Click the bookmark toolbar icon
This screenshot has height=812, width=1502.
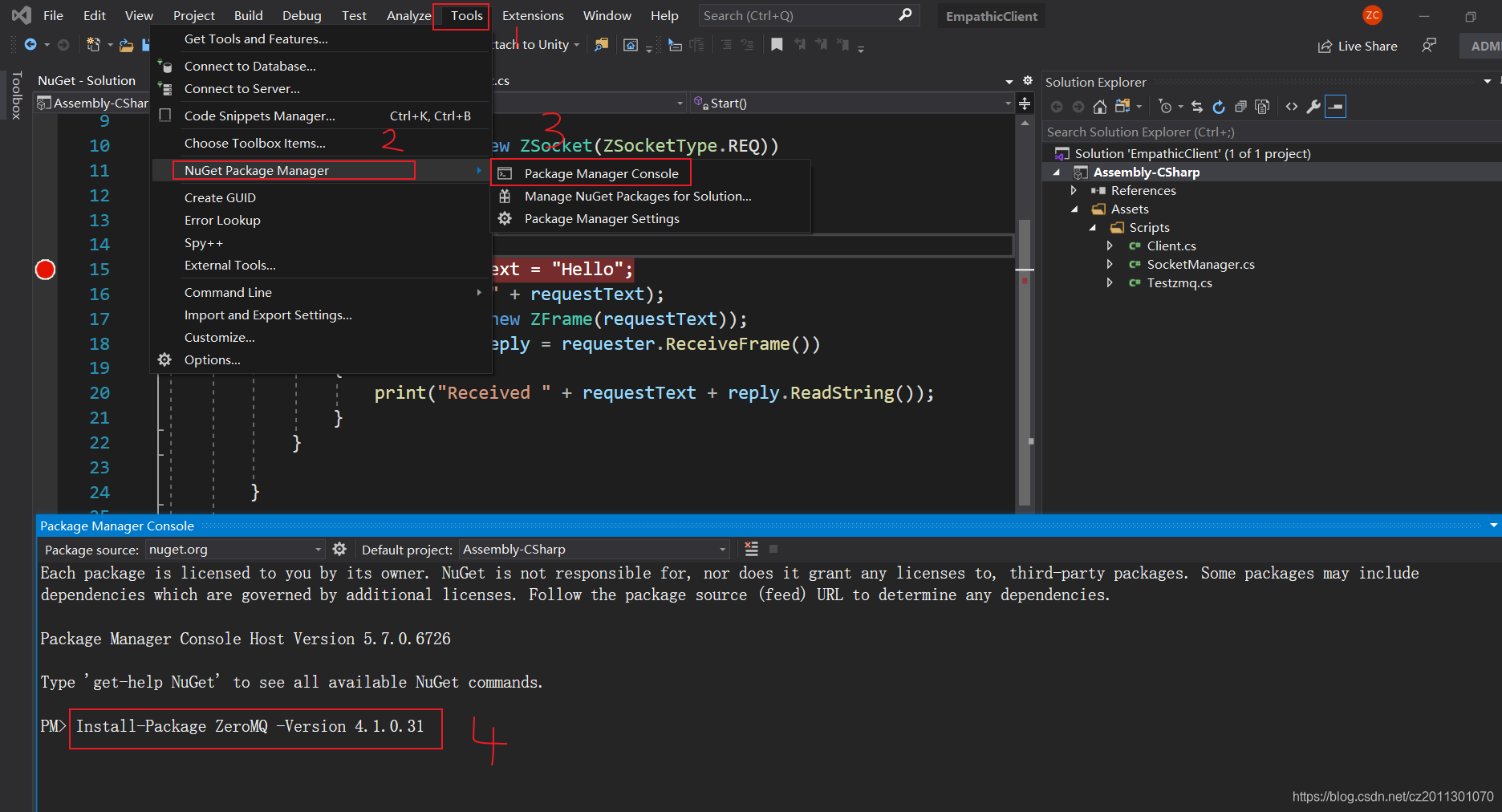777,45
